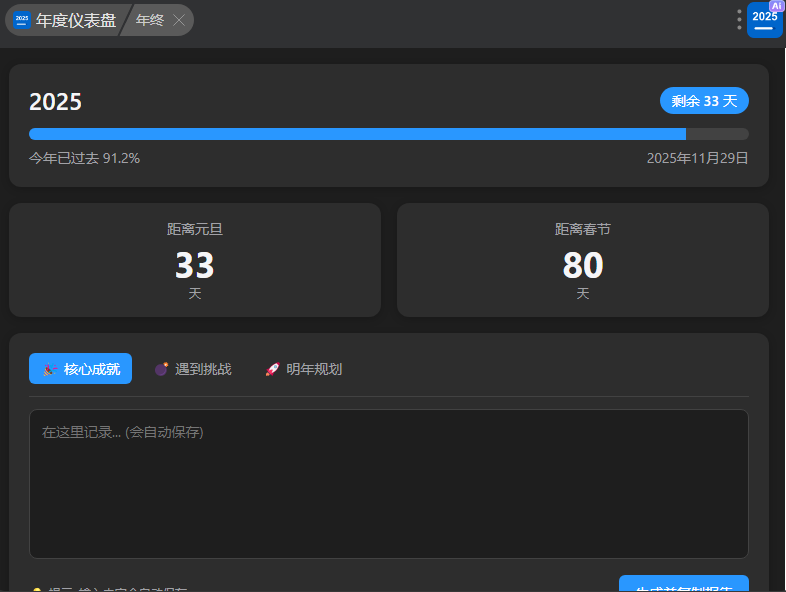The height and width of the screenshot is (592, 786).
Task: Click the party popper icon on 核心成就
Action: click(49, 369)
